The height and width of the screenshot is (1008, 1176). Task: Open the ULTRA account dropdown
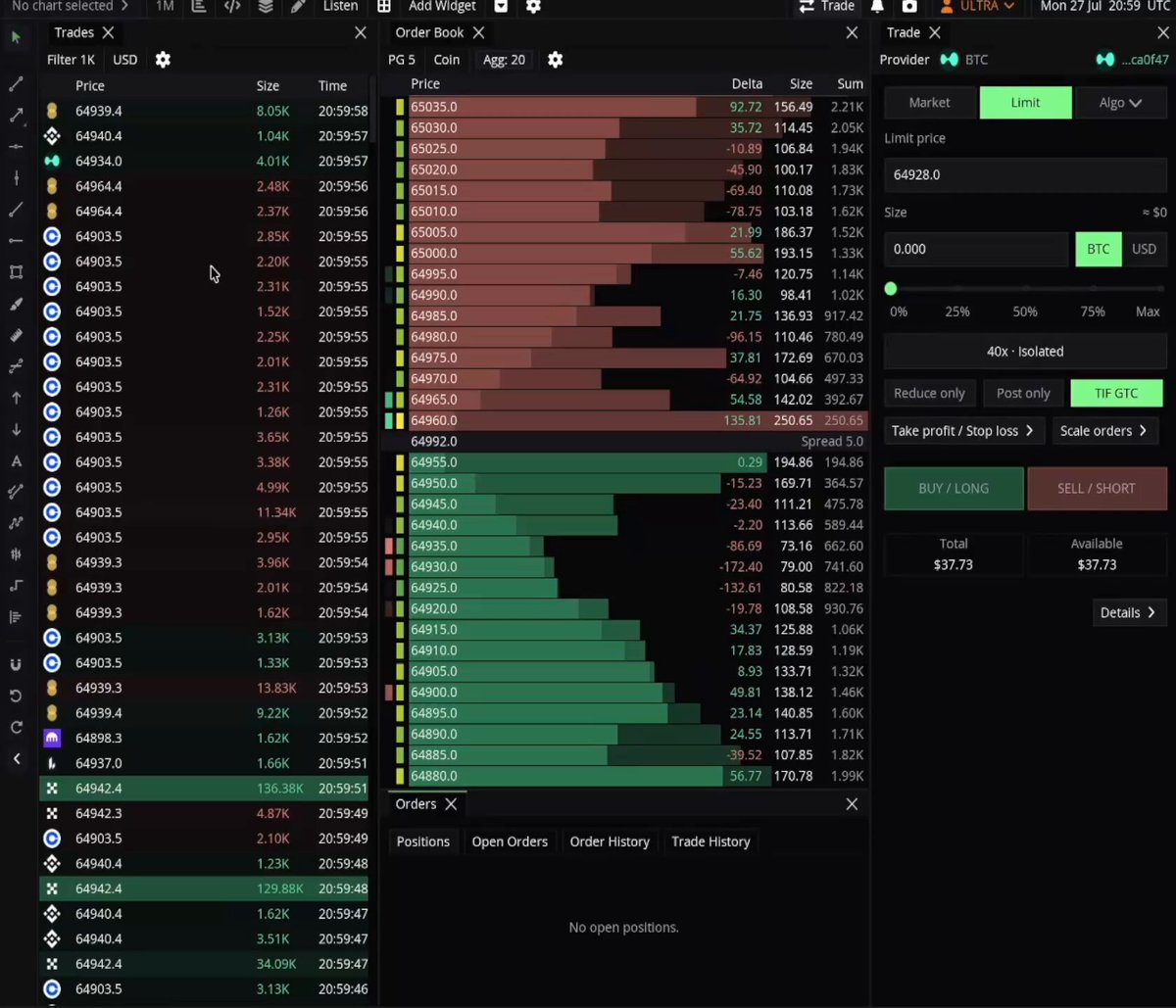977,7
